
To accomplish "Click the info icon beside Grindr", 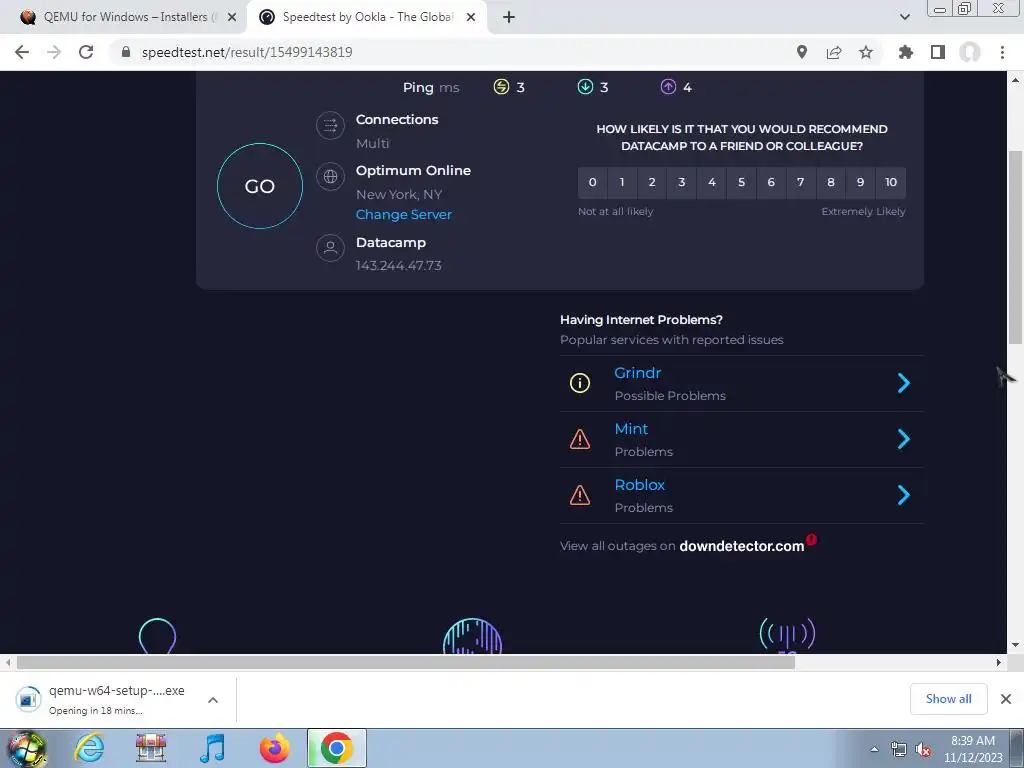I will (580, 383).
